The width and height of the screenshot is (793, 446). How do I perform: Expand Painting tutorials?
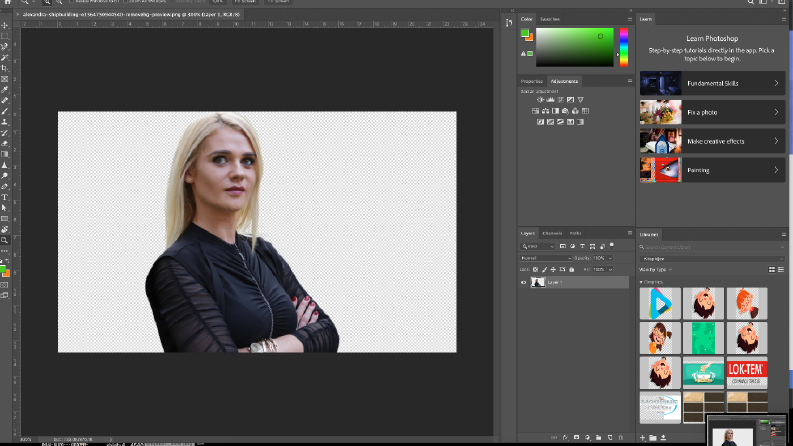pyautogui.click(x=712, y=170)
